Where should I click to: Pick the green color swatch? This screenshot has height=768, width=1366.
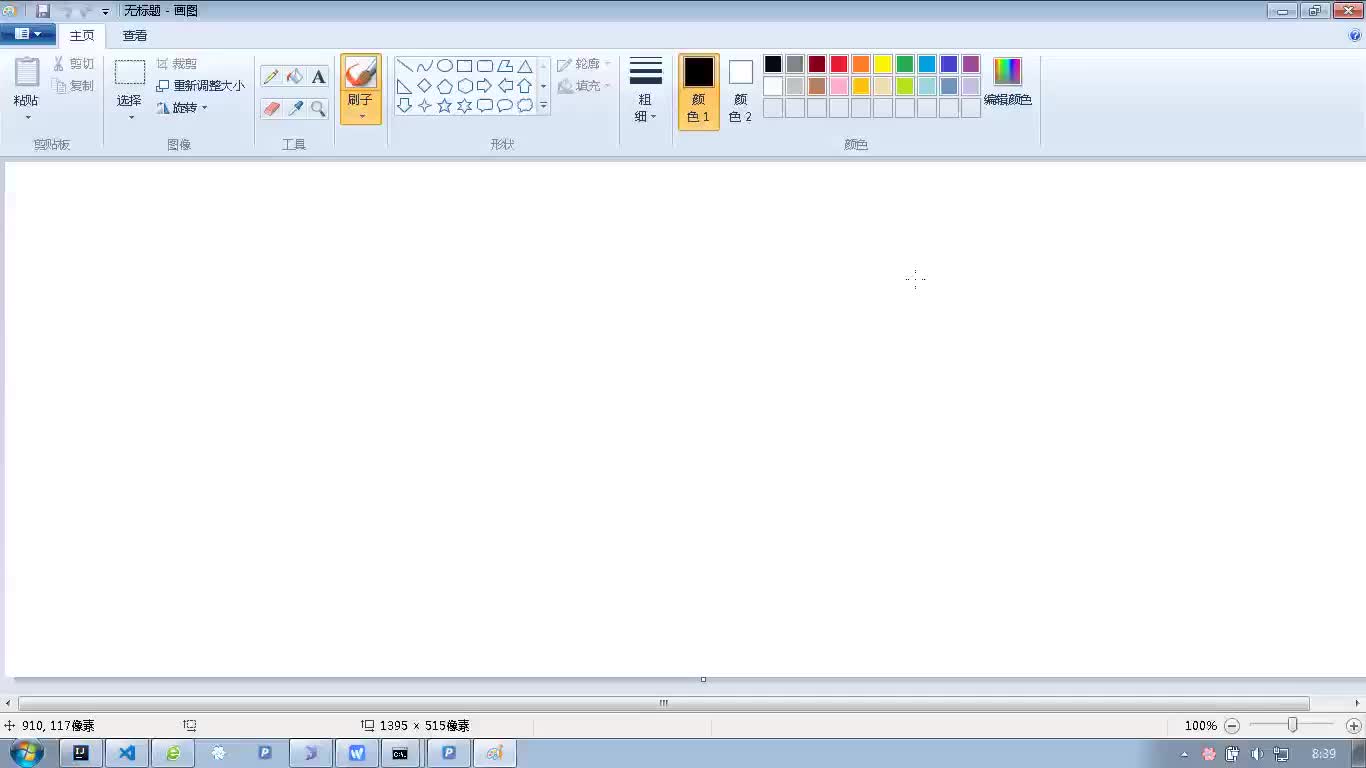click(905, 64)
